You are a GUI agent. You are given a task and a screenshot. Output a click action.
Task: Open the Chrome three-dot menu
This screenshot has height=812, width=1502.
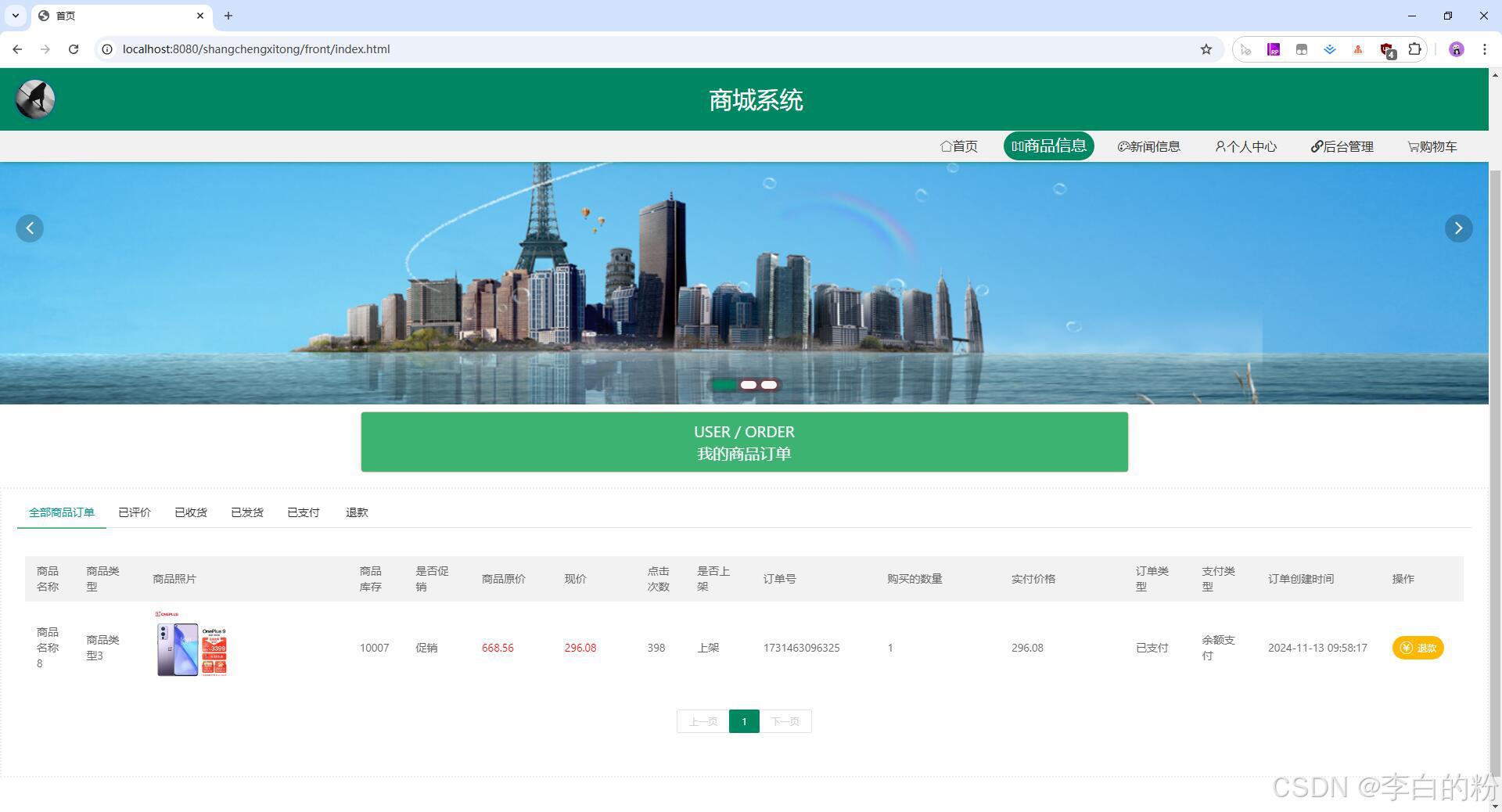point(1484,49)
